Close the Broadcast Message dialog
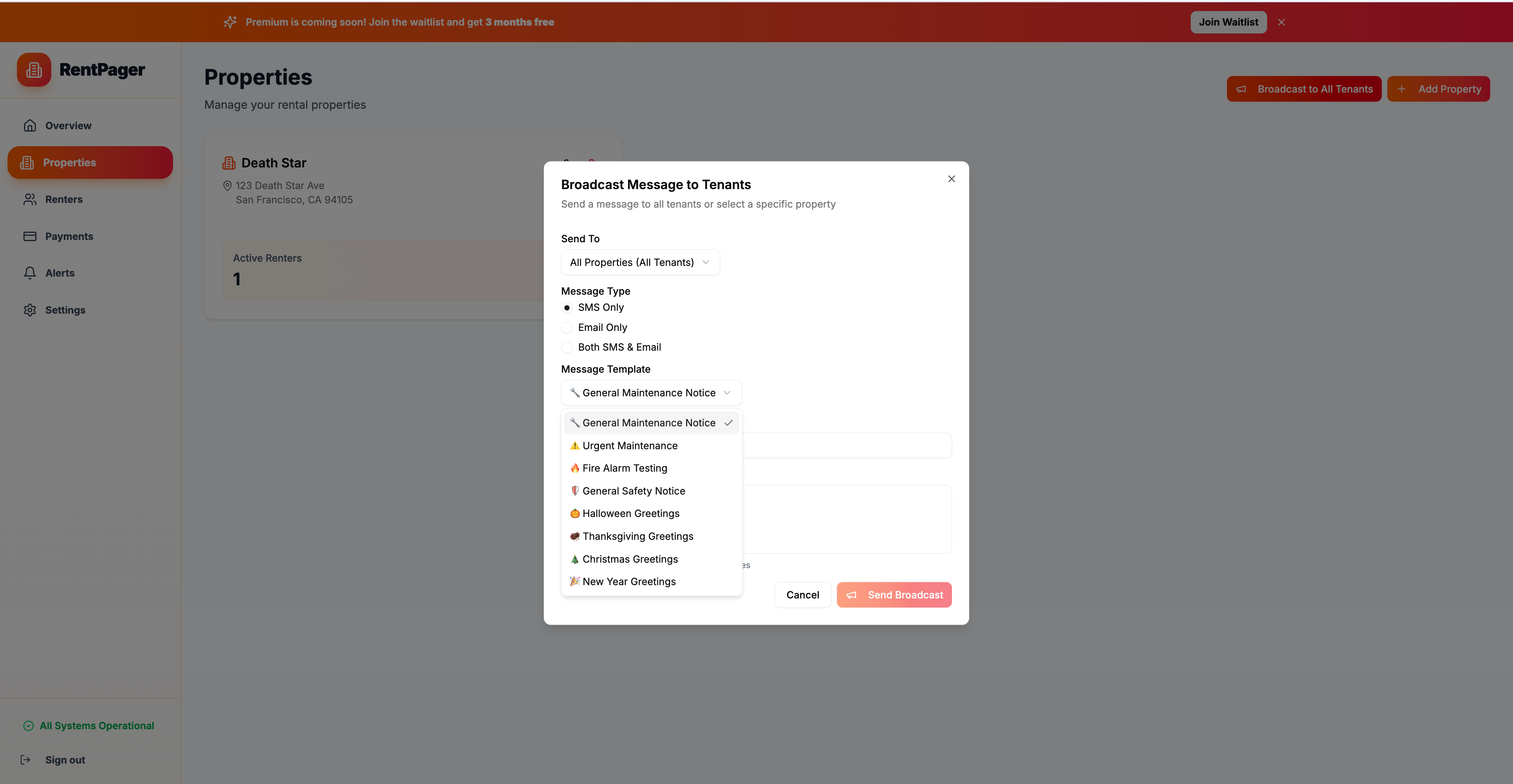The width and height of the screenshot is (1513, 784). [952, 178]
